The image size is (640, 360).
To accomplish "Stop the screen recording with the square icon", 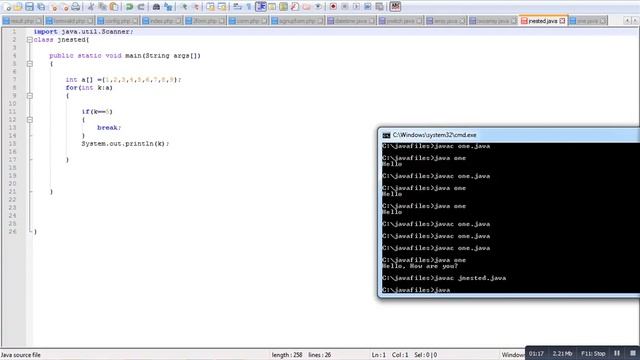I will (x=632, y=353).
